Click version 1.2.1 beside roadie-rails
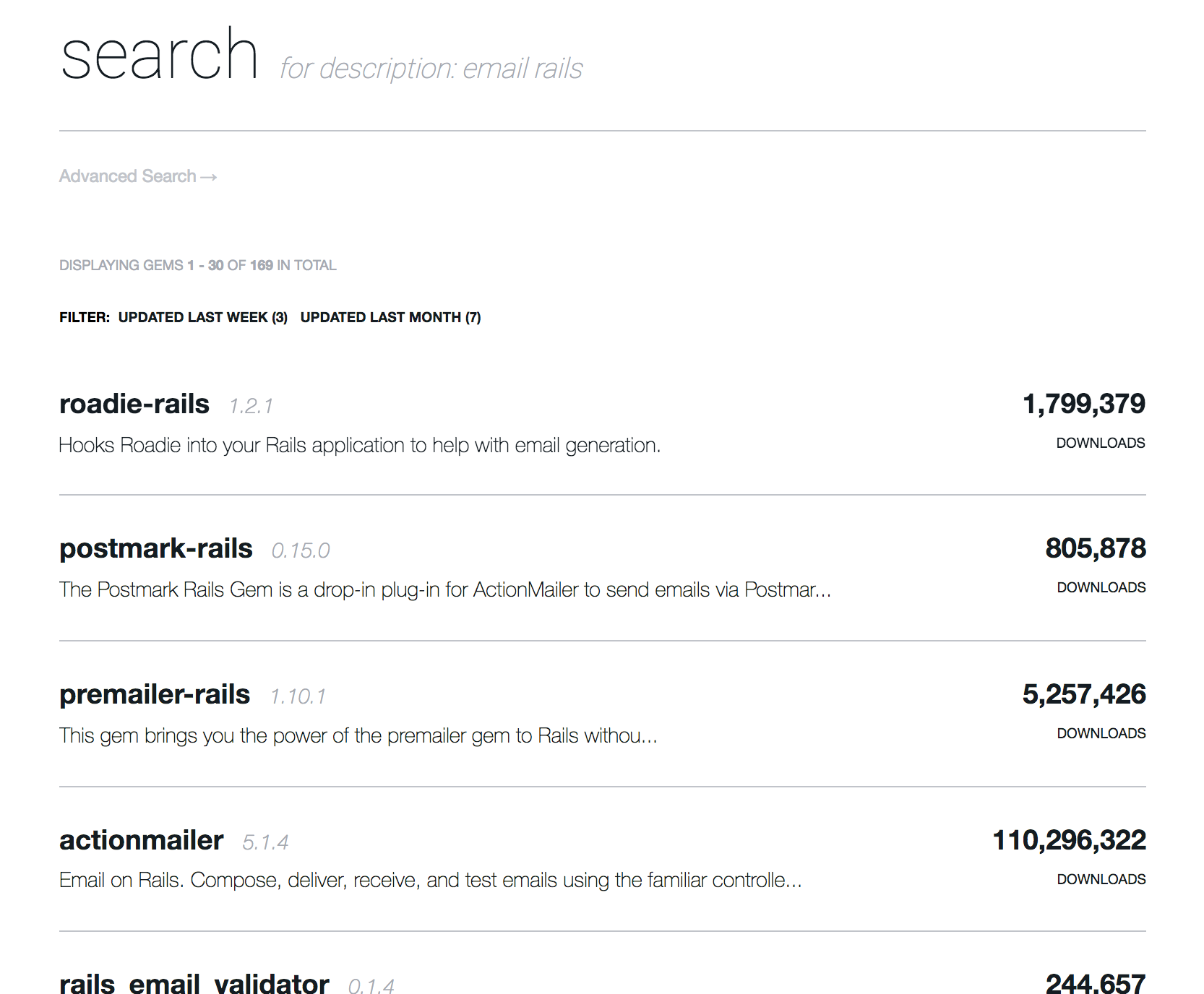The width and height of the screenshot is (1204, 994). (251, 406)
